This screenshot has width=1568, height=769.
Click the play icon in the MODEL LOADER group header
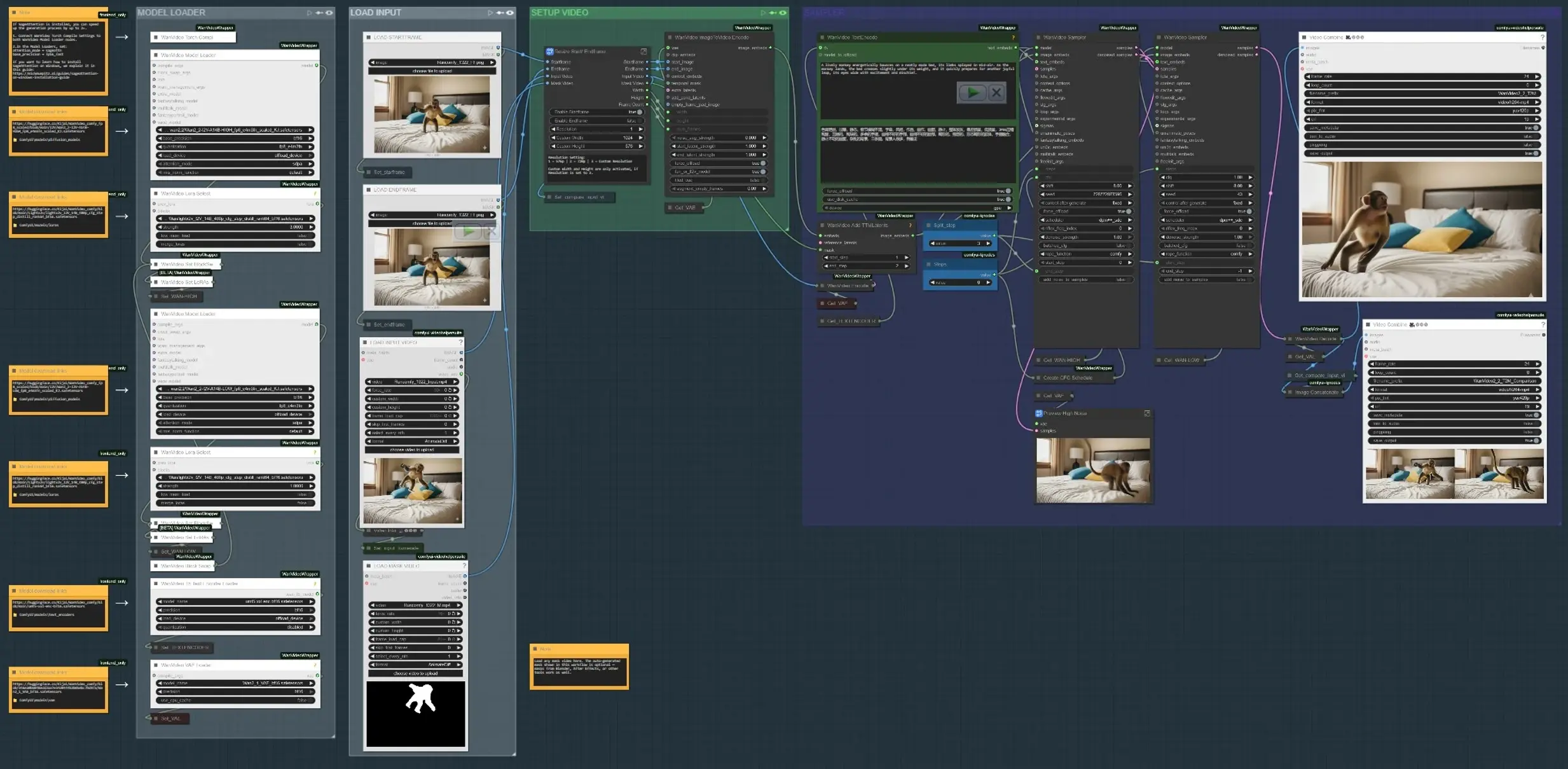click(x=310, y=13)
